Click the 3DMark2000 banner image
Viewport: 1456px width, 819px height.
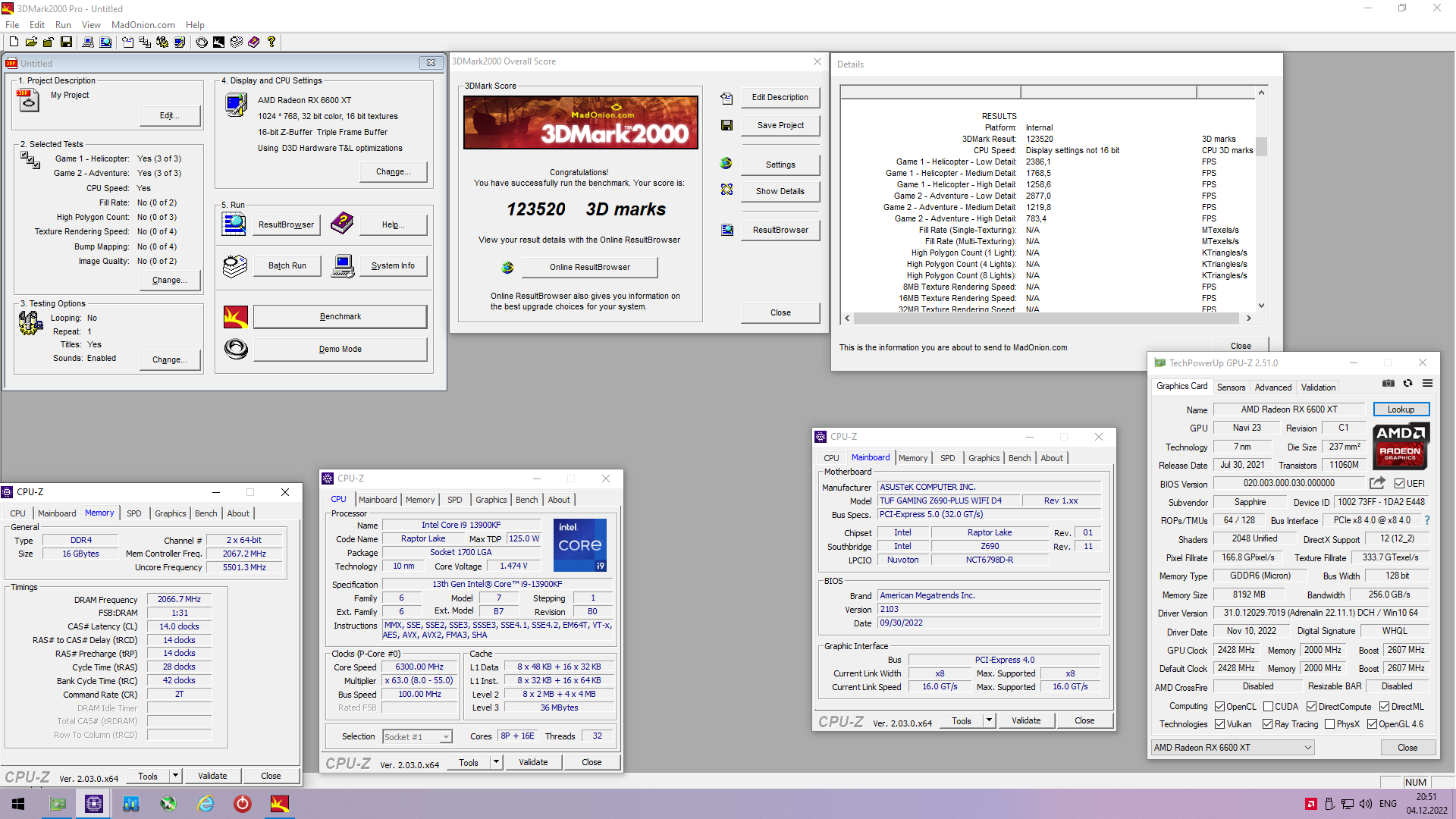click(580, 122)
